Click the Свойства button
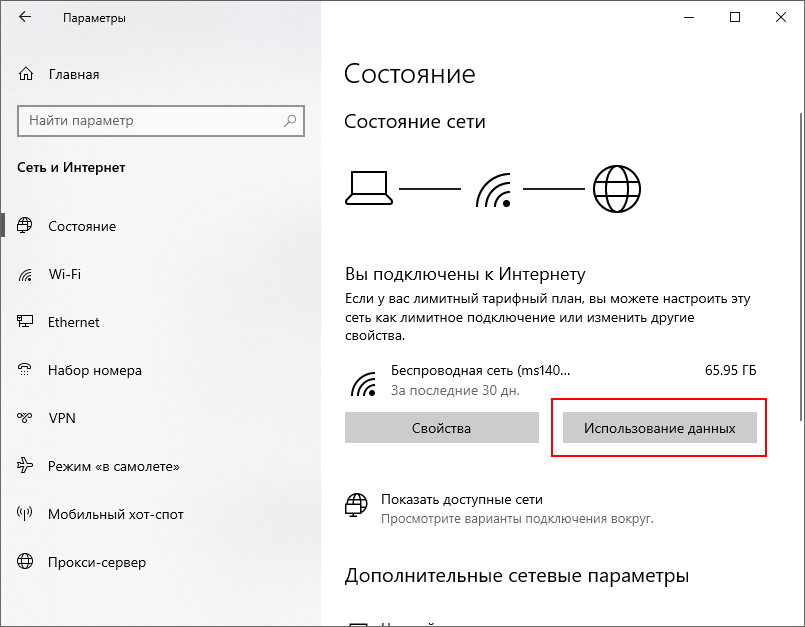Image resolution: width=805 pixels, height=627 pixels. (x=442, y=428)
